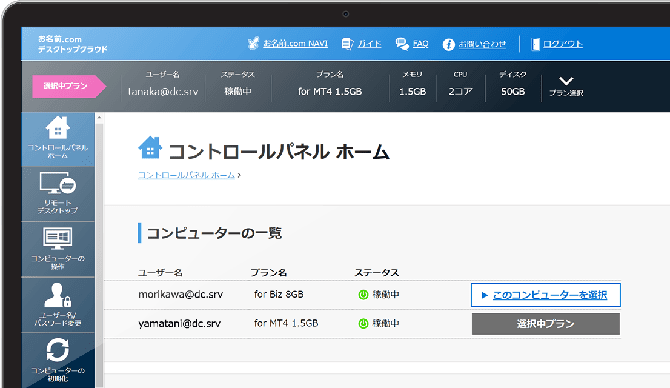This screenshot has width=670, height=388.
Task: Click the morikawa@dc.srv user name
Action: [x=180, y=294]
